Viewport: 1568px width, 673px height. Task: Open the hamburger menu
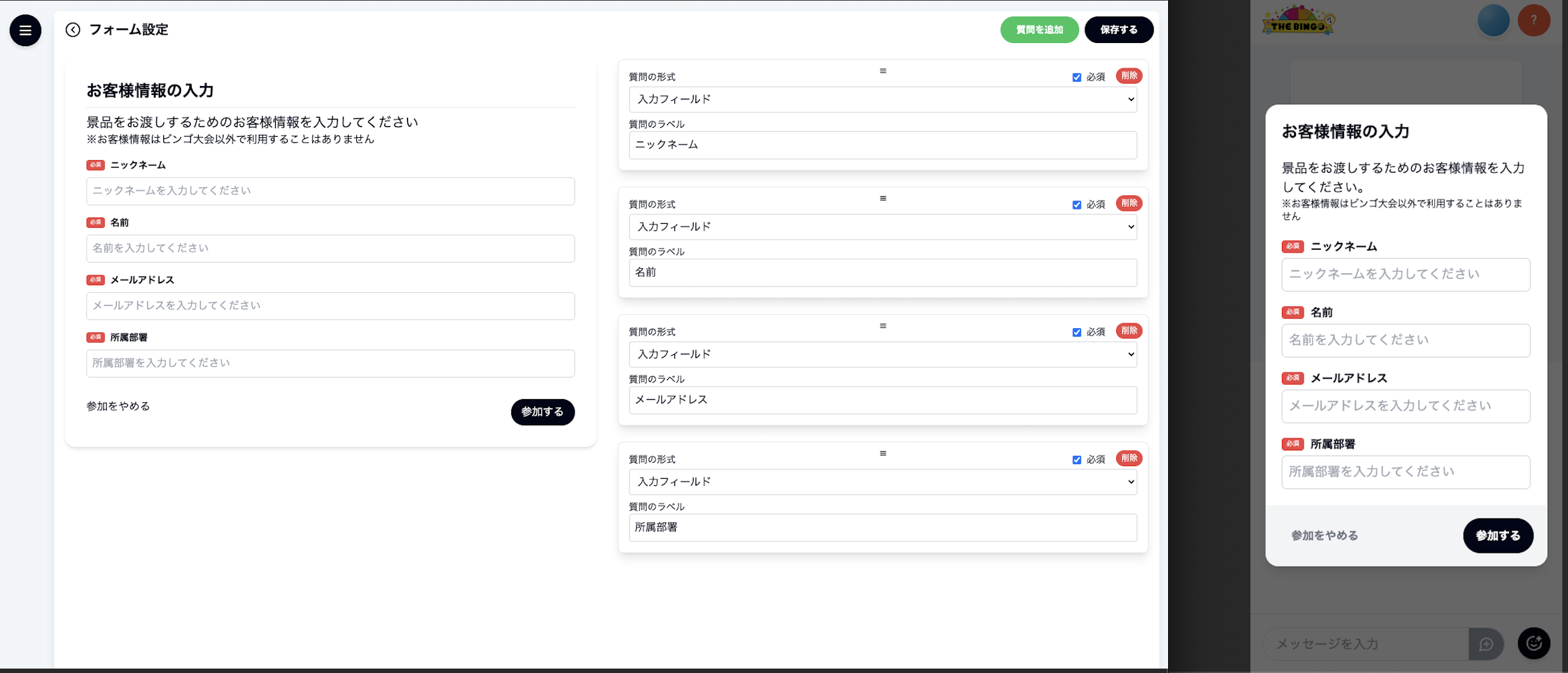(x=25, y=30)
